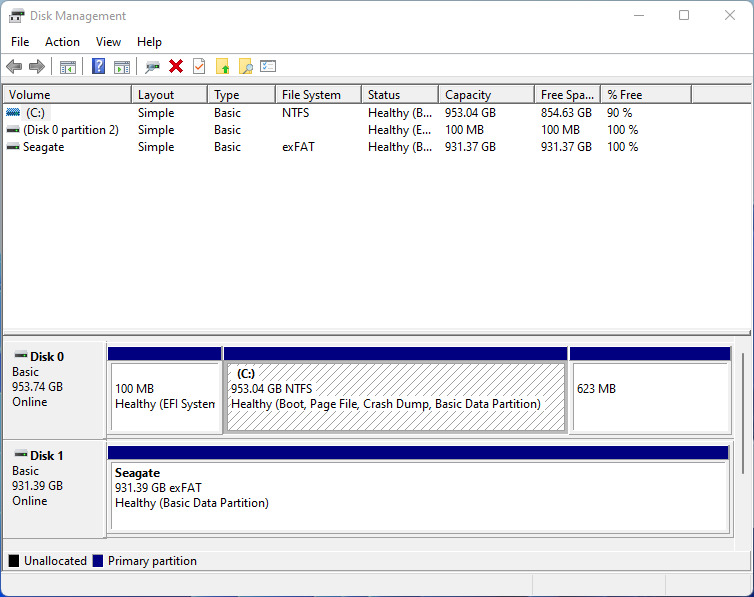
Task: Click the folder with green arrow icon
Action: [223, 66]
